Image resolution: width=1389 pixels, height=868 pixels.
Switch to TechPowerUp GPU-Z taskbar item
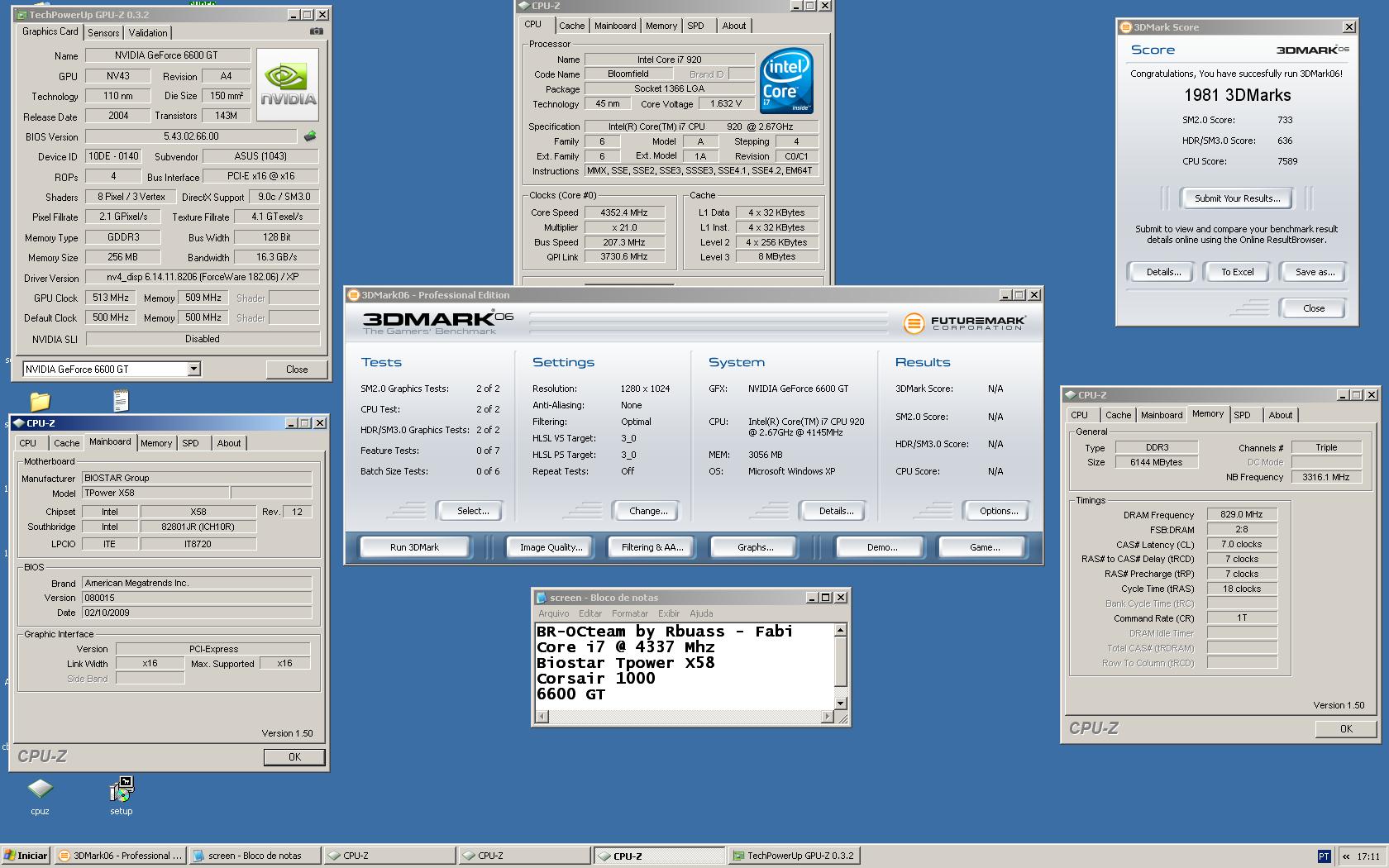(794, 856)
